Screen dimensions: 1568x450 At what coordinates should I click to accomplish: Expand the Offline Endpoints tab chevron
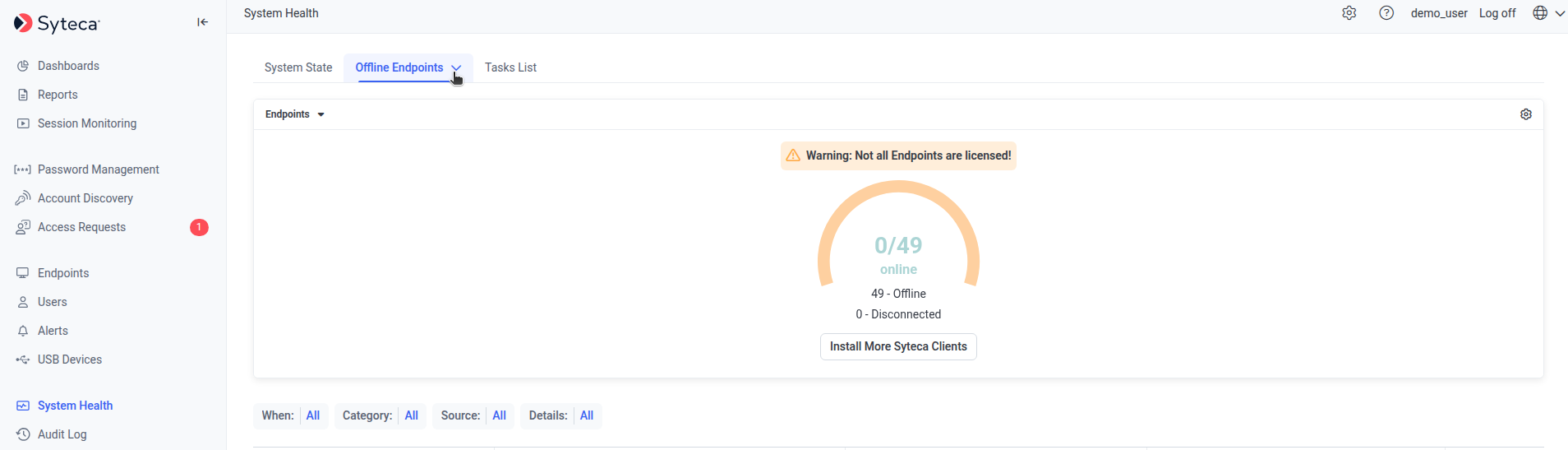(x=456, y=68)
